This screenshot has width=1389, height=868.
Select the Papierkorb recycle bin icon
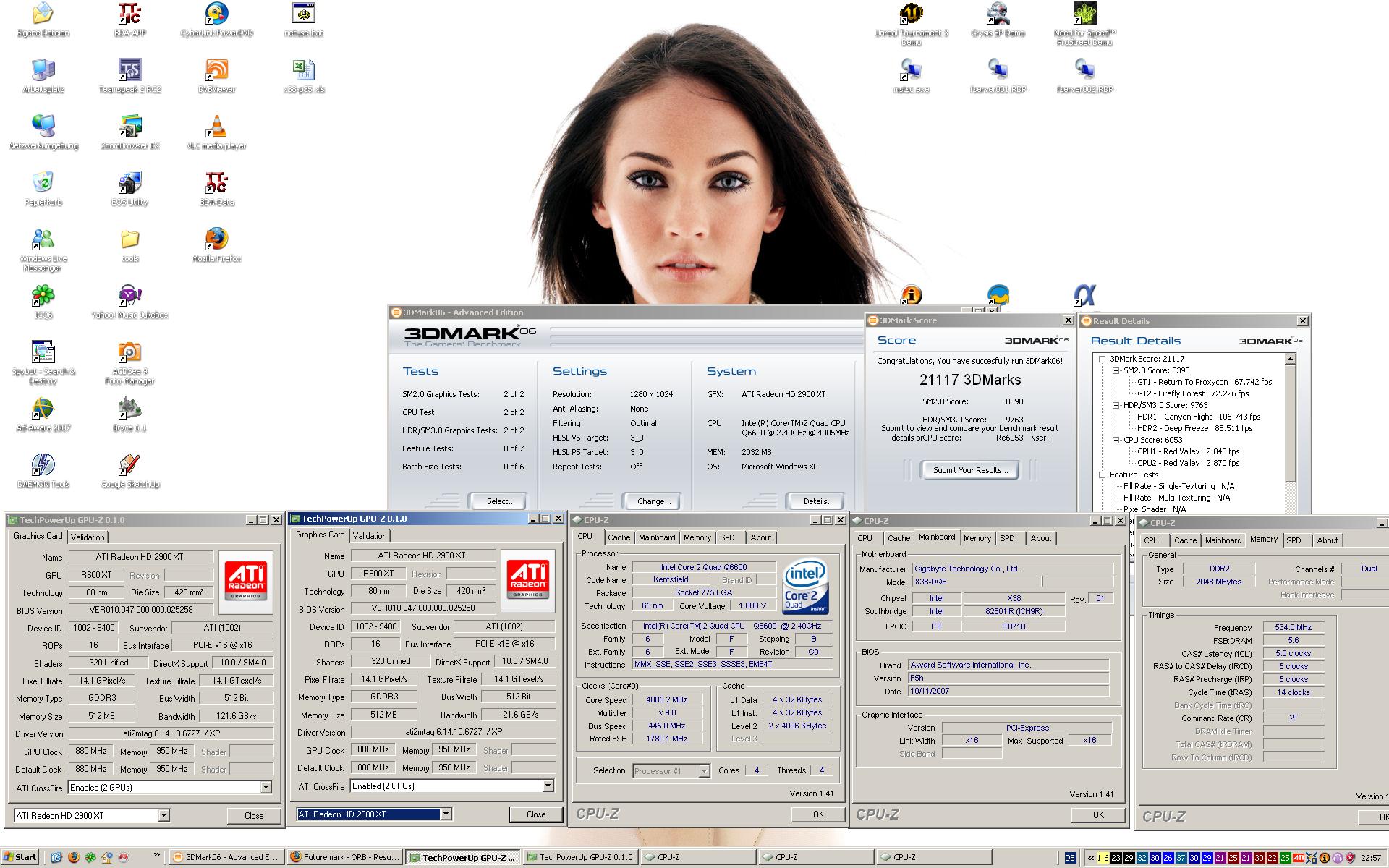pyautogui.click(x=43, y=189)
